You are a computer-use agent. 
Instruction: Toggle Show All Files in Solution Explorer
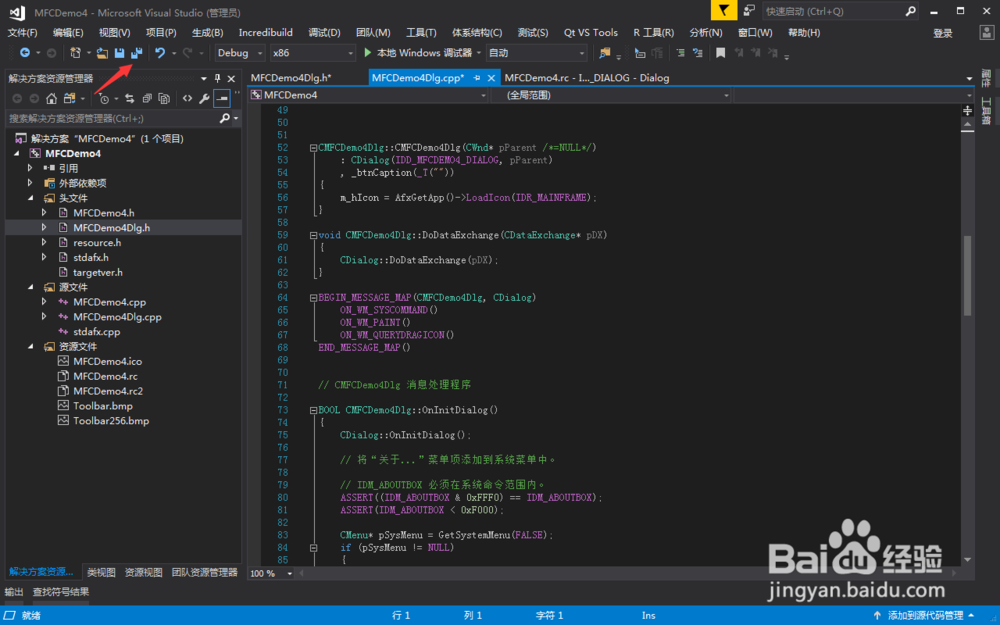[164, 98]
